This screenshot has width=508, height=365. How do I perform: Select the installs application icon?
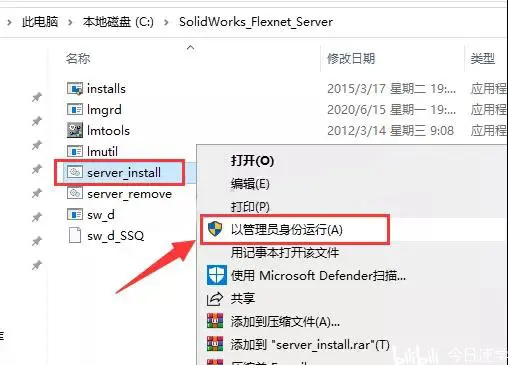[x=75, y=89]
